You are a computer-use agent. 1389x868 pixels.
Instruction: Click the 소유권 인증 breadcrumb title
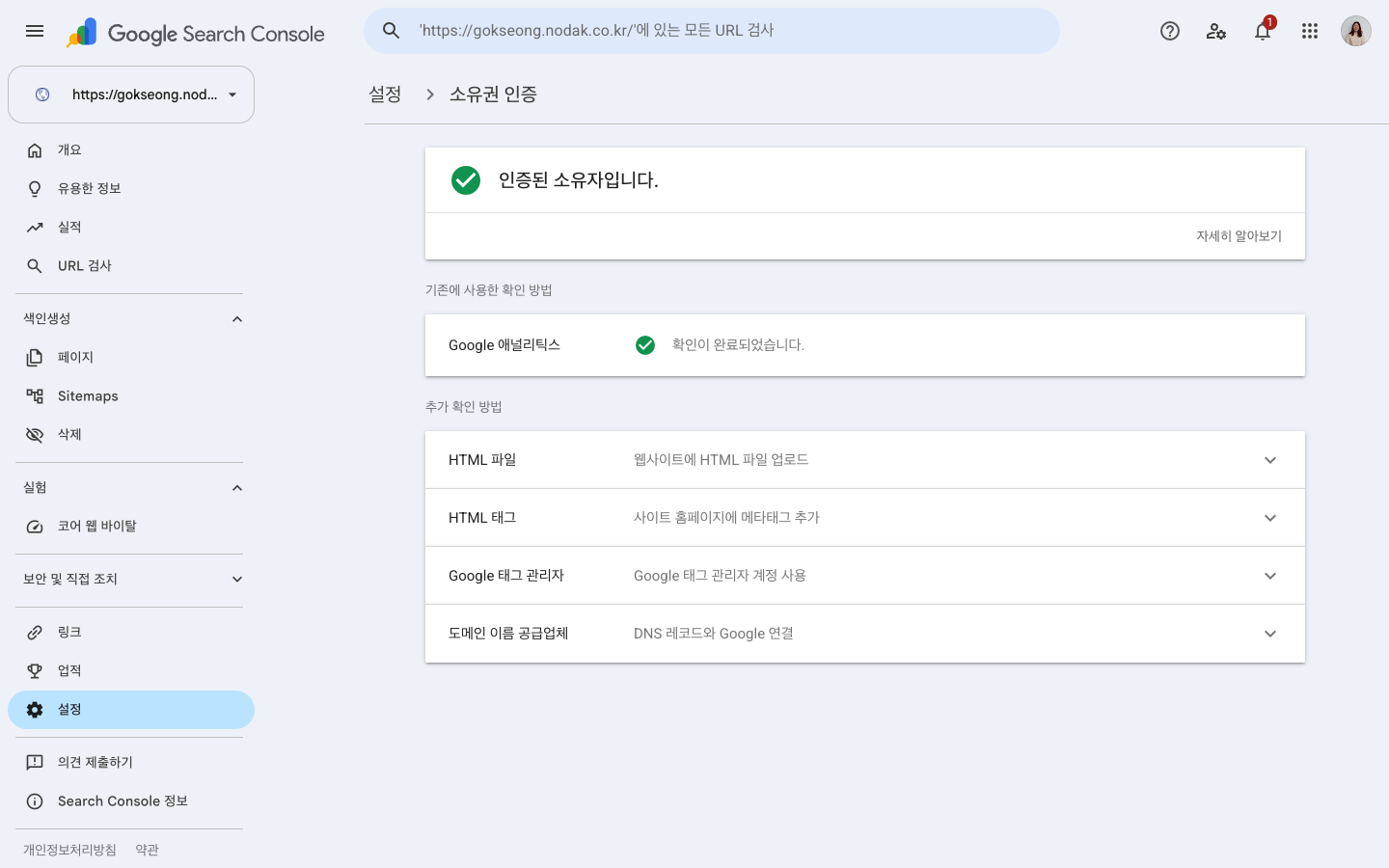(493, 95)
